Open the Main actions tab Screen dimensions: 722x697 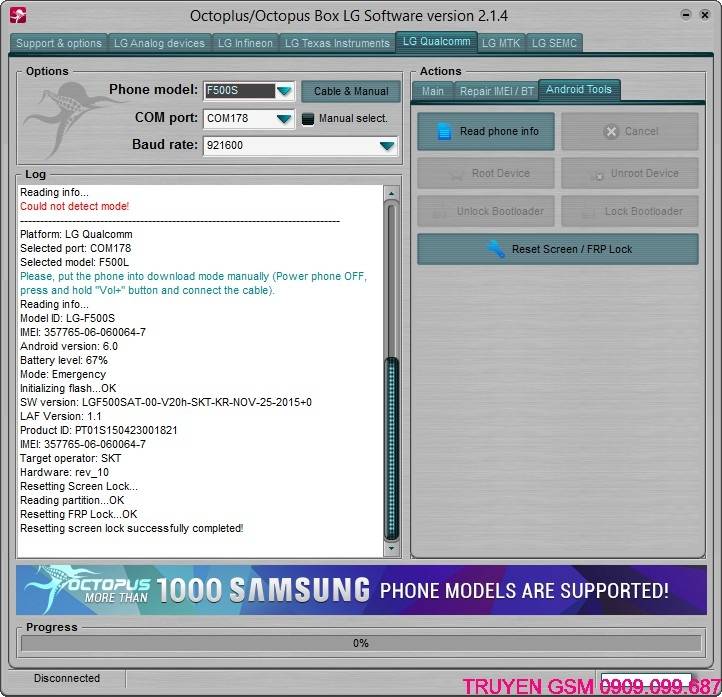point(433,91)
